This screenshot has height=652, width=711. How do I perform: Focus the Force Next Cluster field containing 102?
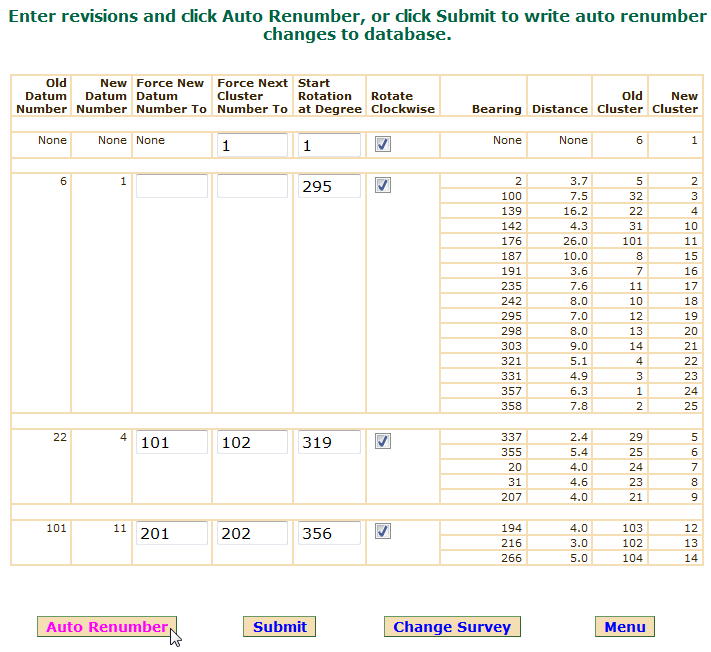pos(252,442)
